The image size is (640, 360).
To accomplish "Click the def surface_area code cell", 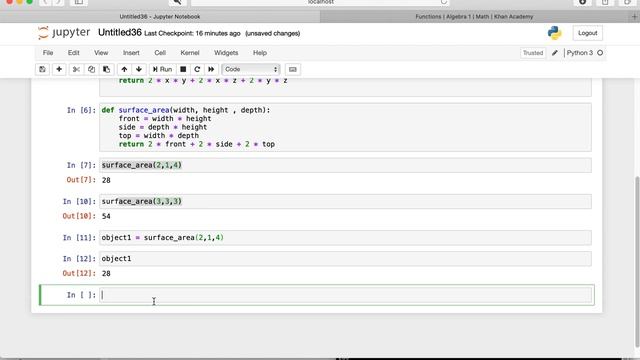I will [x=345, y=127].
